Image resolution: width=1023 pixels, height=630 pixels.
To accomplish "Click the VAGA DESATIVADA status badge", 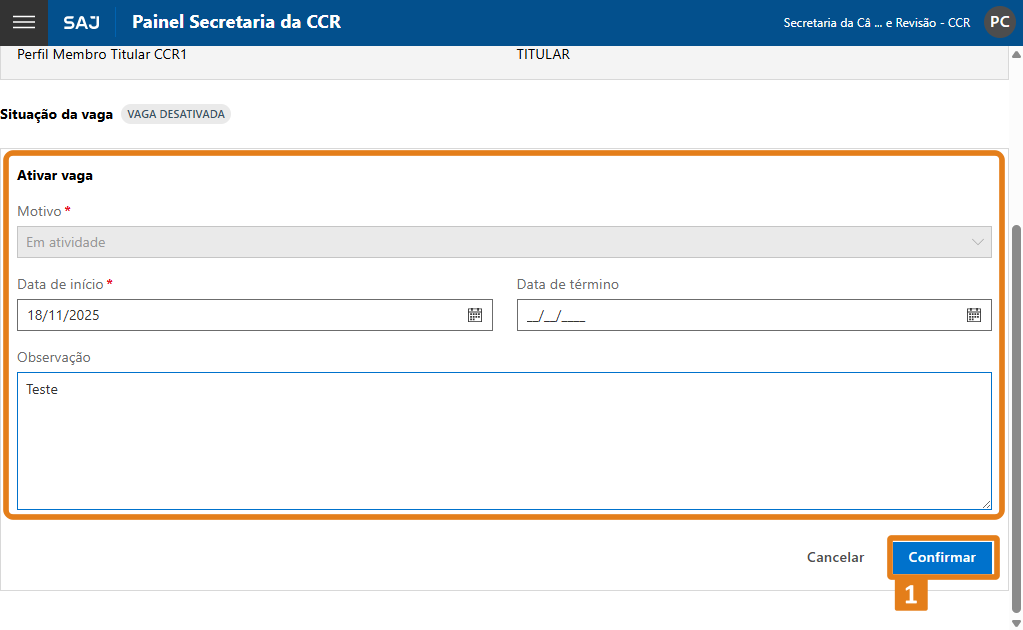I will tap(176, 114).
